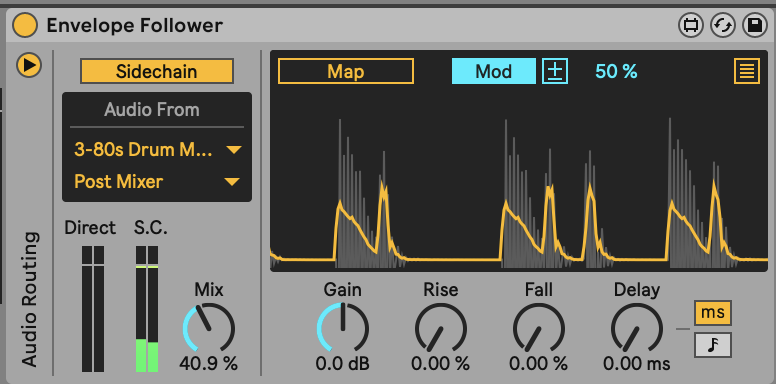Switch delay mode to note sync

click(713, 345)
